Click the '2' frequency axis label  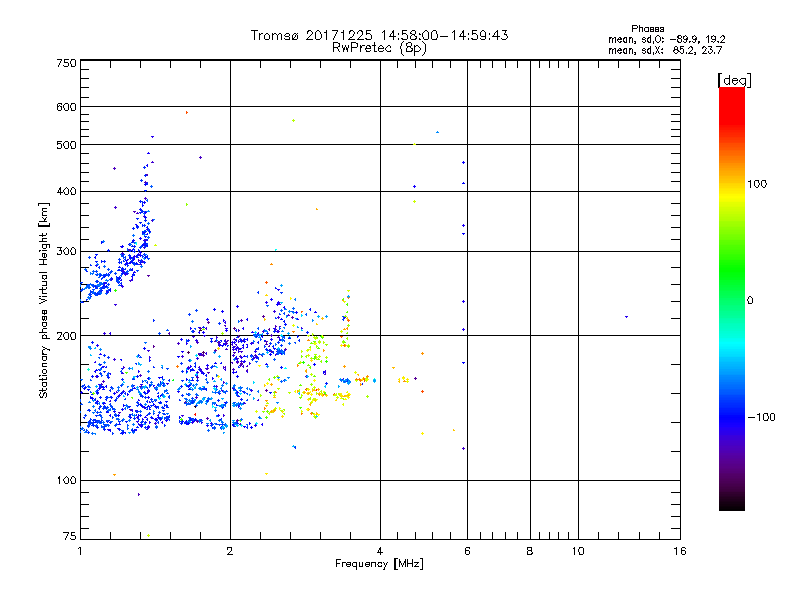230,551
